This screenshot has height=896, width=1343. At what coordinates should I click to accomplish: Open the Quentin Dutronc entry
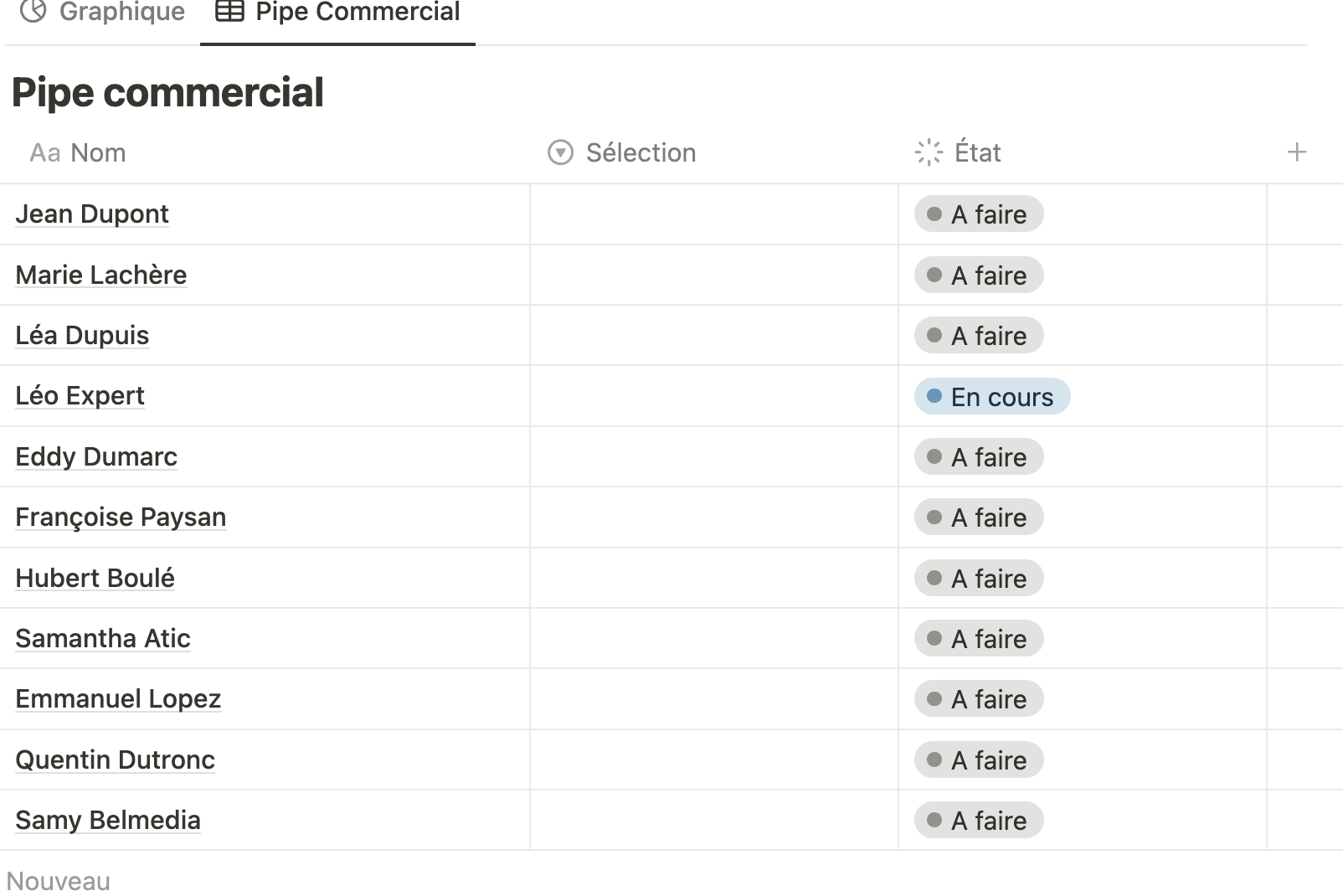click(115, 760)
